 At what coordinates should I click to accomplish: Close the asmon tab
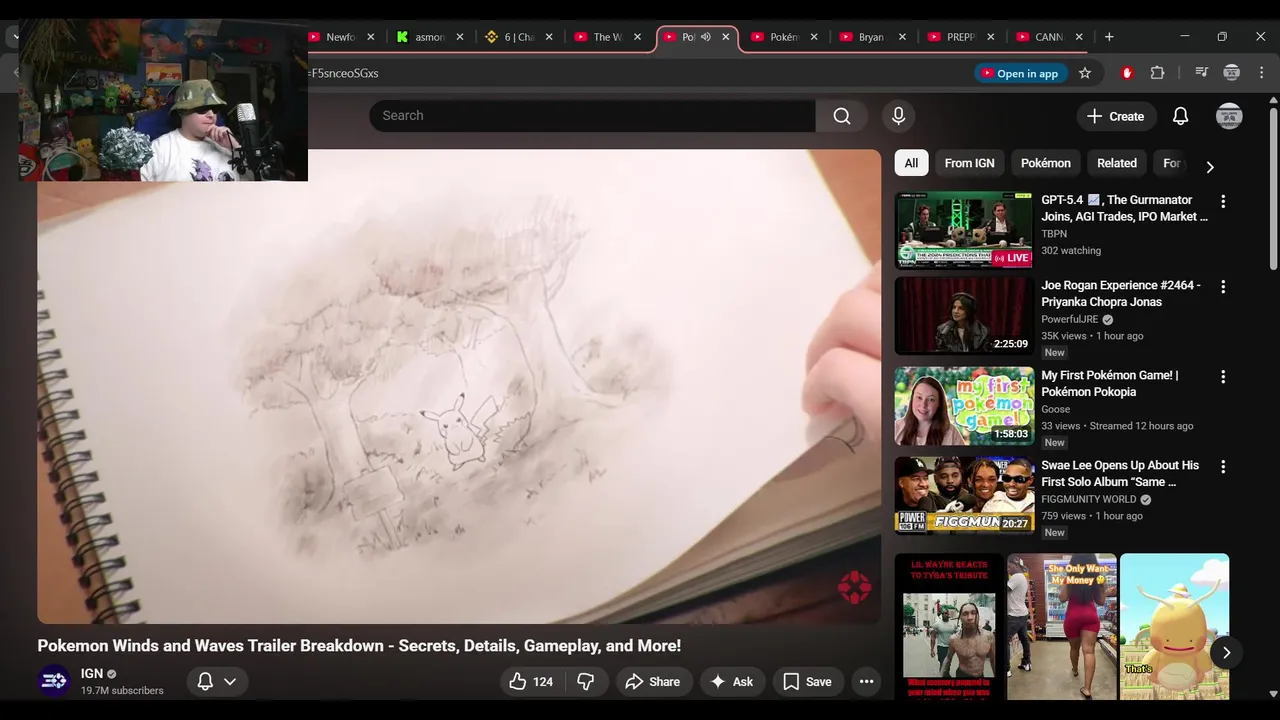(460, 37)
